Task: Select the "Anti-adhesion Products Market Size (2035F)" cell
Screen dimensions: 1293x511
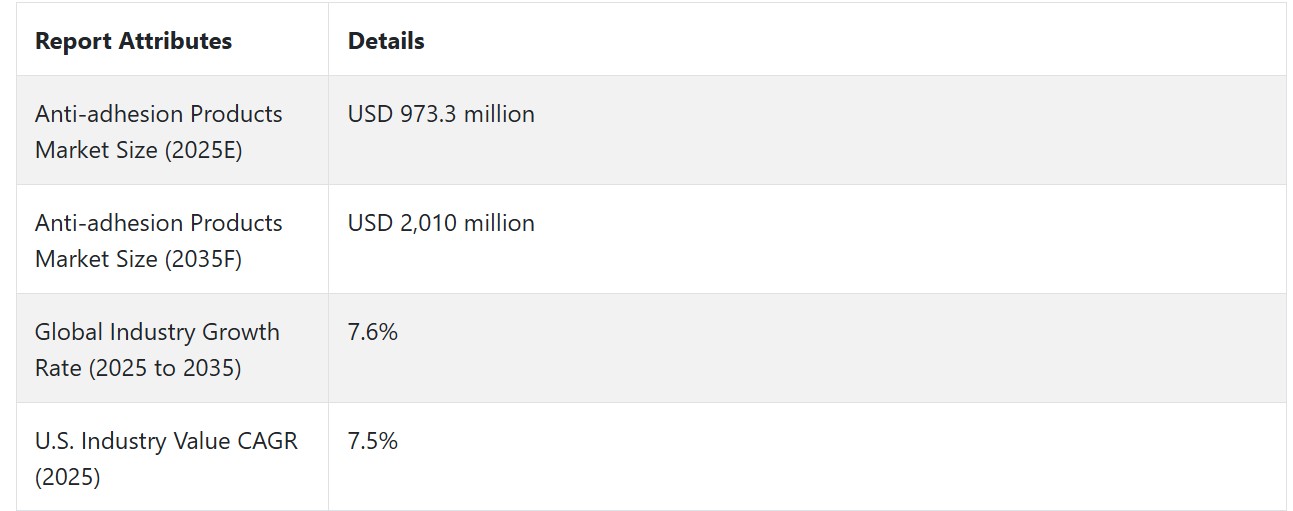Action: click(x=172, y=240)
